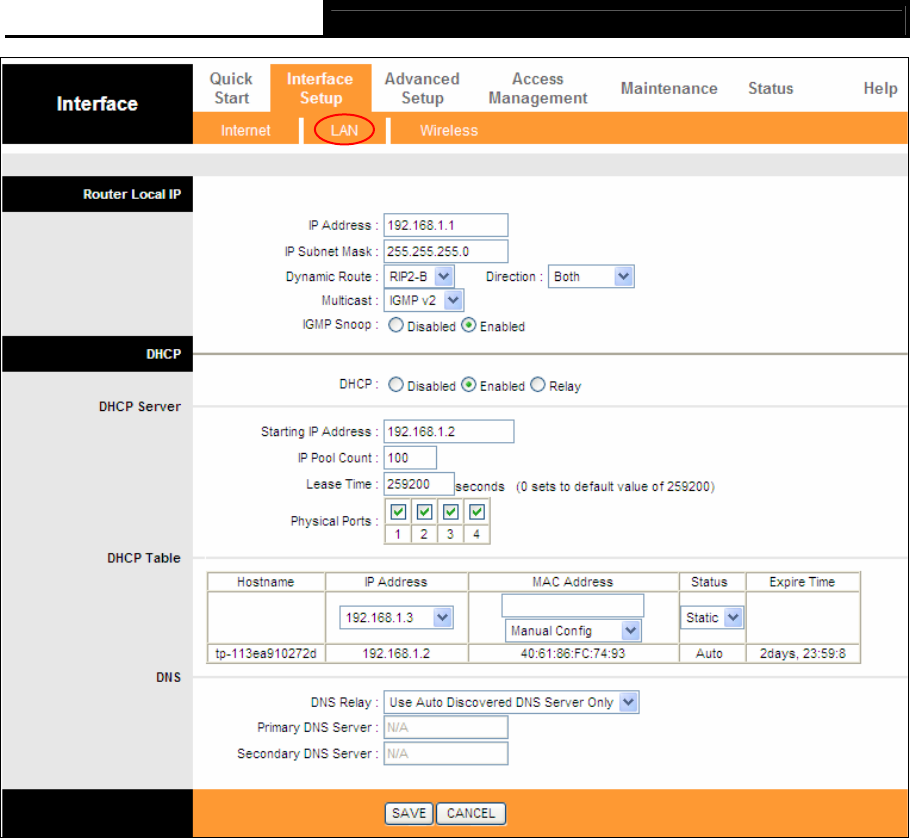Image resolution: width=910 pixels, height=838 pixels.
Task: Click the SAVE button
Action: (408, 813)
